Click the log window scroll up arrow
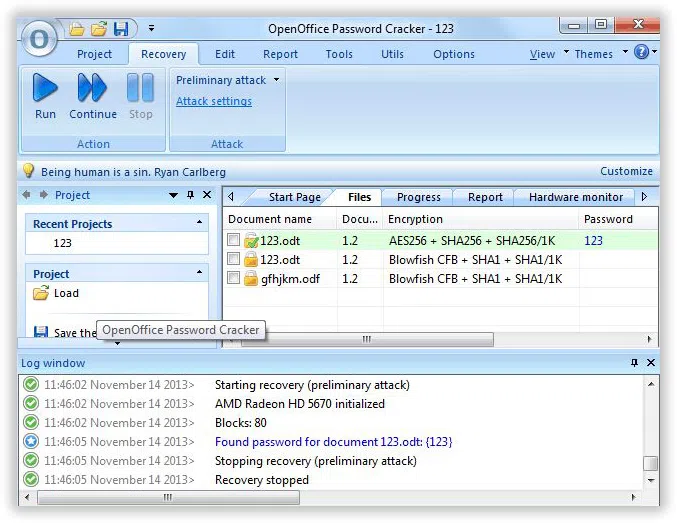This screenshot has height=523, width=677. (x=651, y=384)
